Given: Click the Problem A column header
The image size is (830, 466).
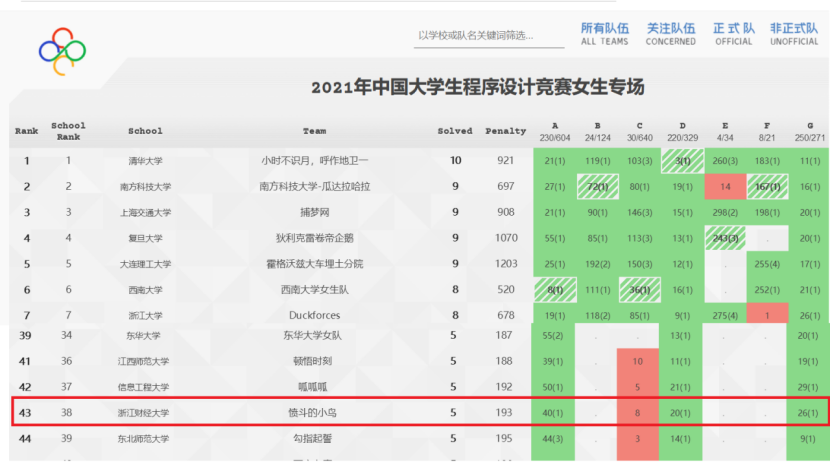Looking at the screenshot, I should pos(555,131).
